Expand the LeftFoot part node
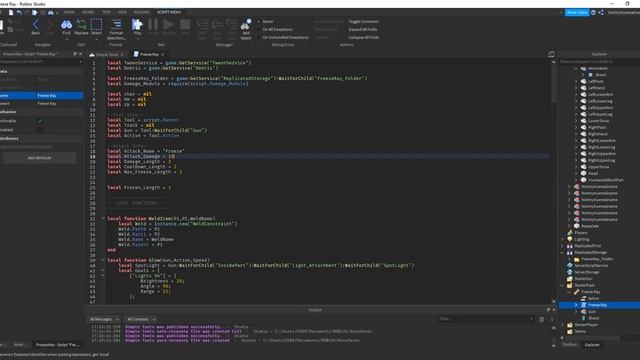The width and height of the screenshot is (640, 360). point(576,81)
